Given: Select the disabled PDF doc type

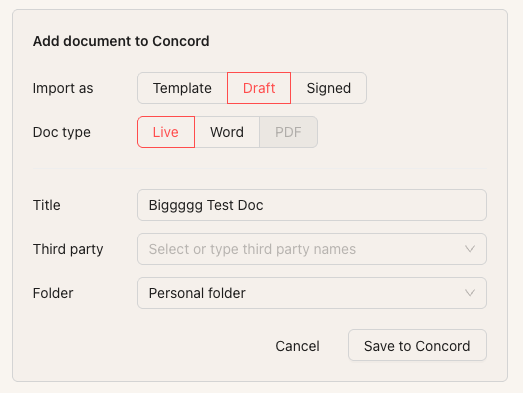Looking at the screenshot, I should 288,132.
